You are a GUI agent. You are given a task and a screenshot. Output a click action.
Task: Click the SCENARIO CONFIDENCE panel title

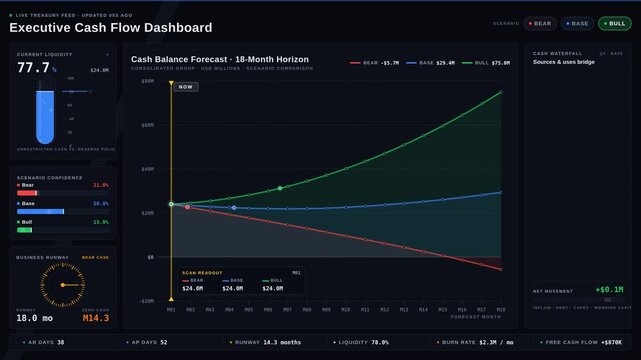49,178
